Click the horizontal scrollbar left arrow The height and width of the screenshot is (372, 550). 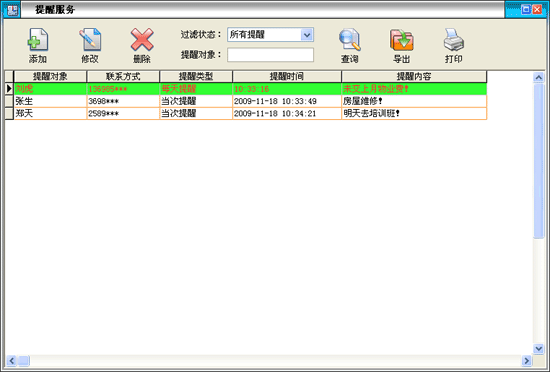point(12,360)
